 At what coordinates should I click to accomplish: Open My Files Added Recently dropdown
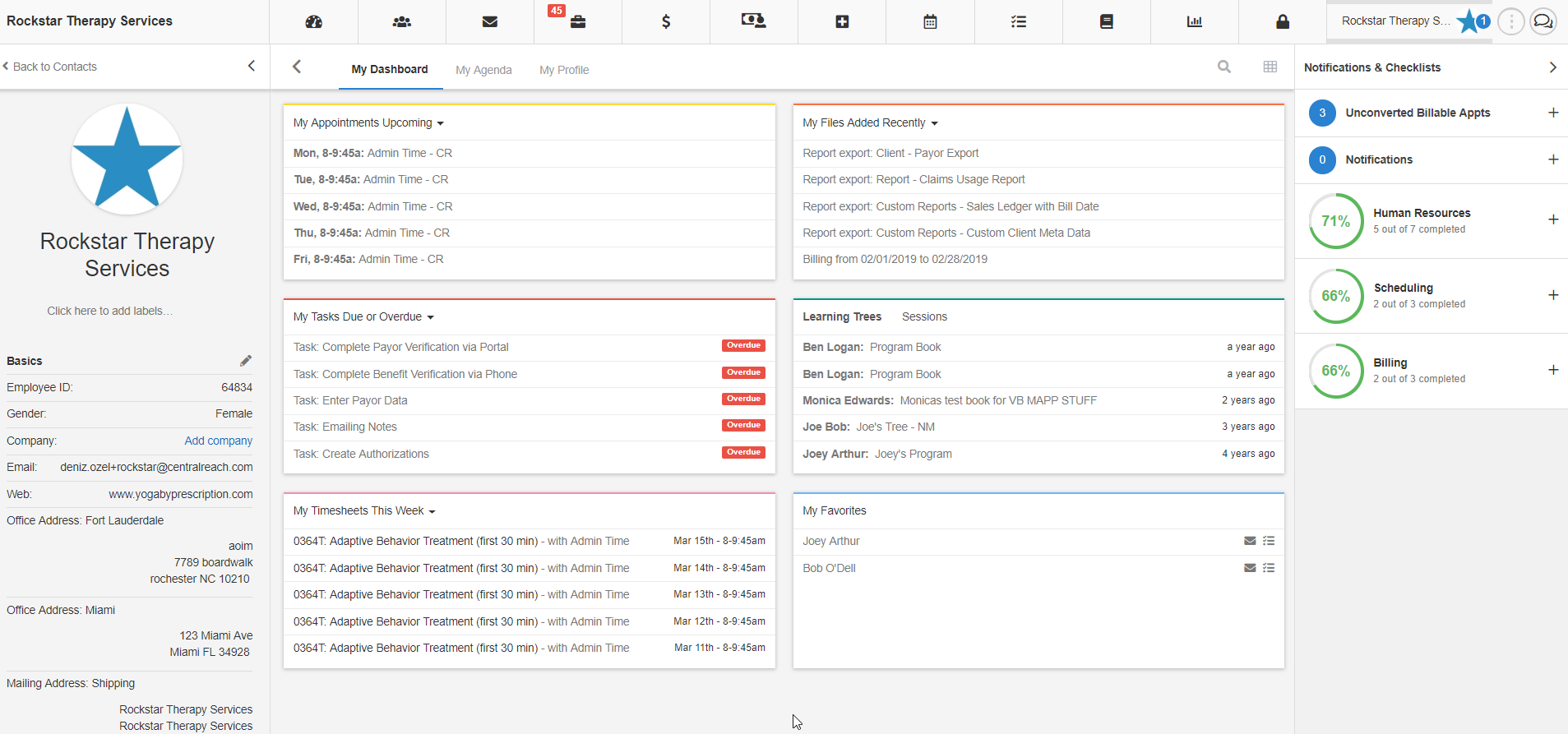coord(870,122)
